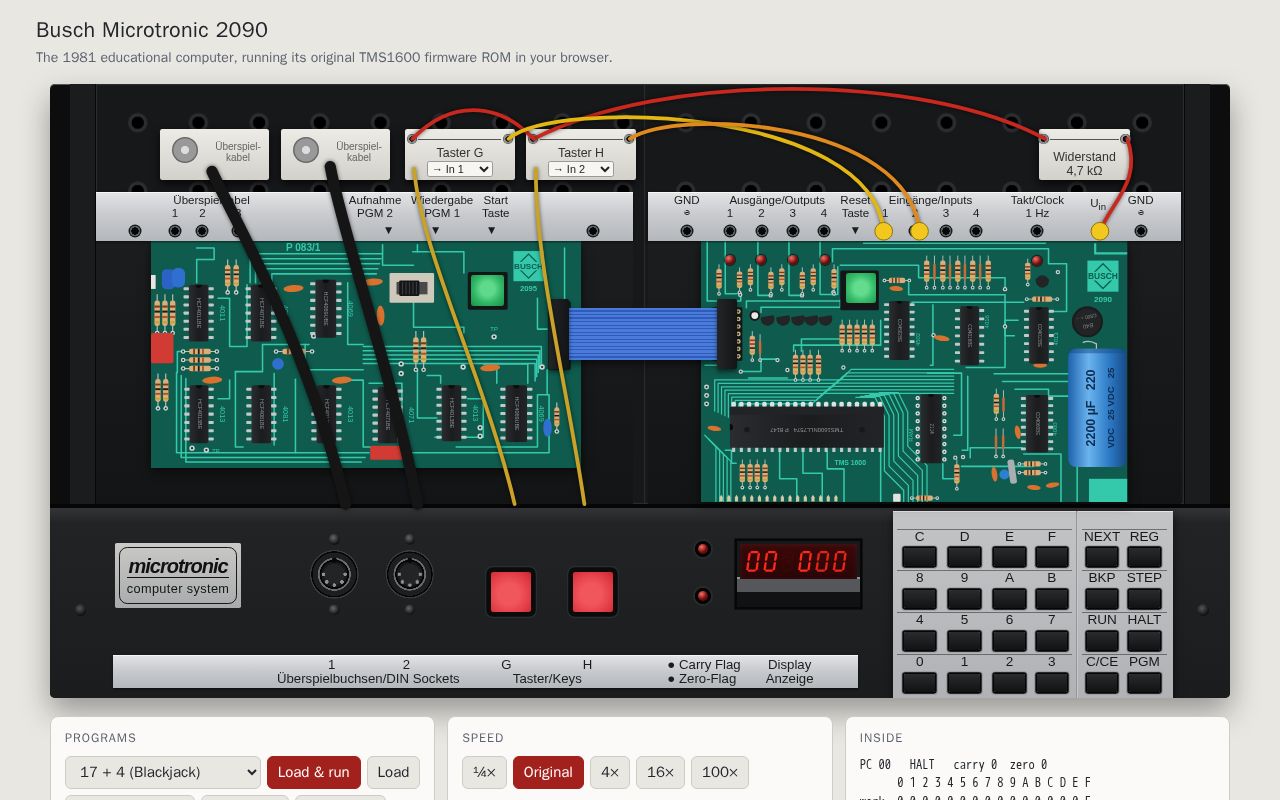This screenshot has height=800, width=1280.
Task: Tap the STEP key on the keypad
Action: [x=1144, y=598]
